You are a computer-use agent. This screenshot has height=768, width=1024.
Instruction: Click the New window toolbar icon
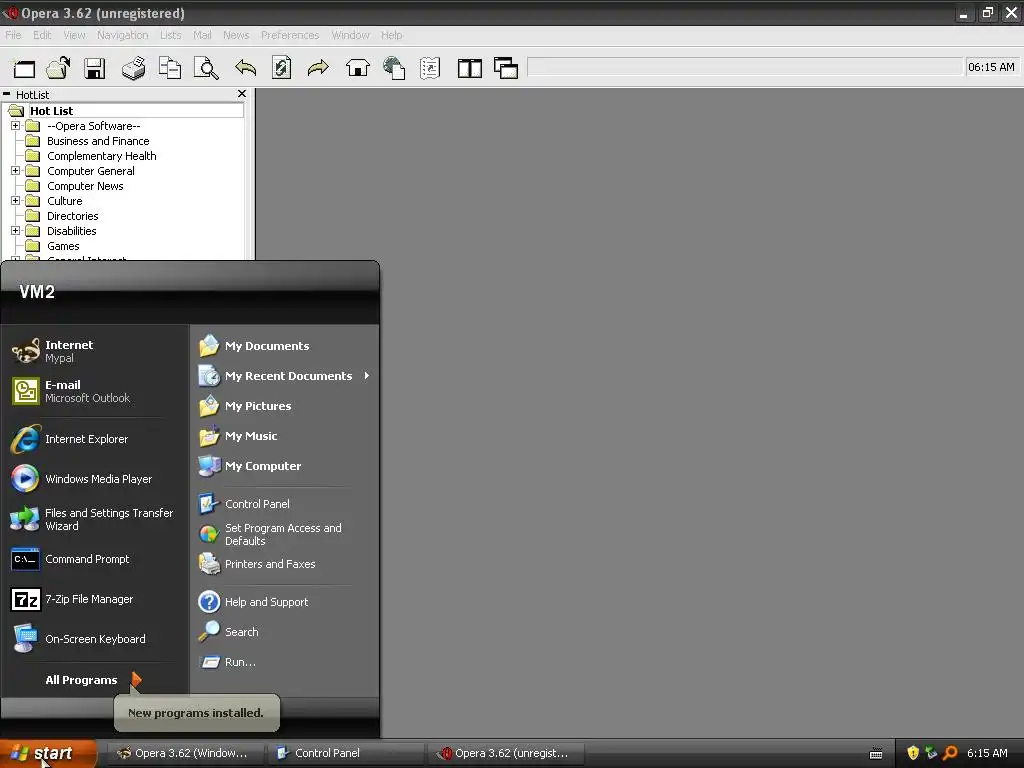coord(24,68)
